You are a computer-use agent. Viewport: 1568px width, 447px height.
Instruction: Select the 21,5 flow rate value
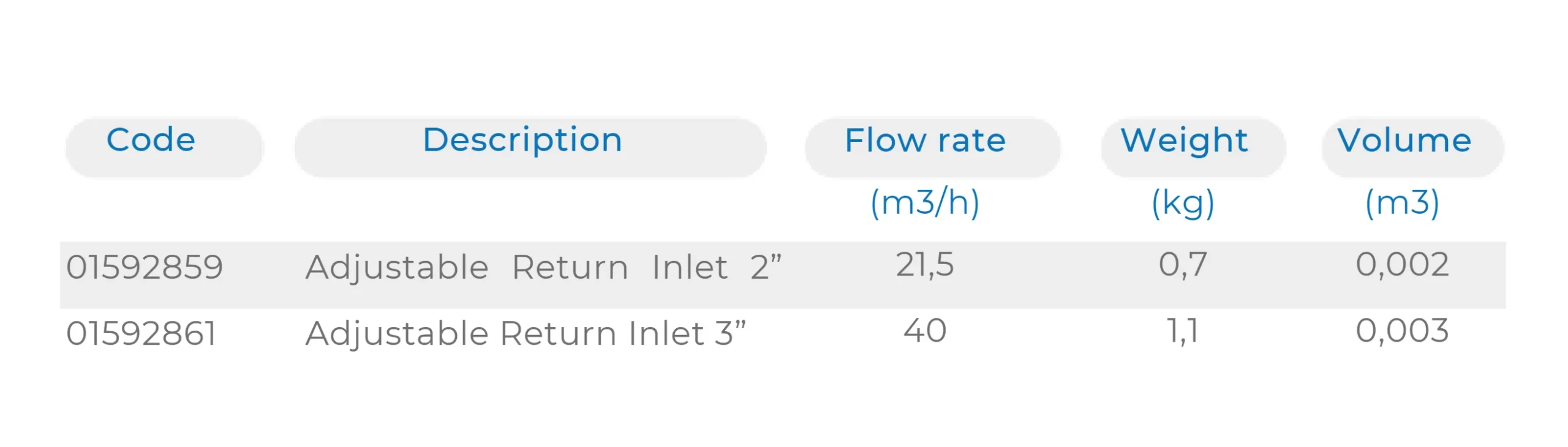pos(925,265)
